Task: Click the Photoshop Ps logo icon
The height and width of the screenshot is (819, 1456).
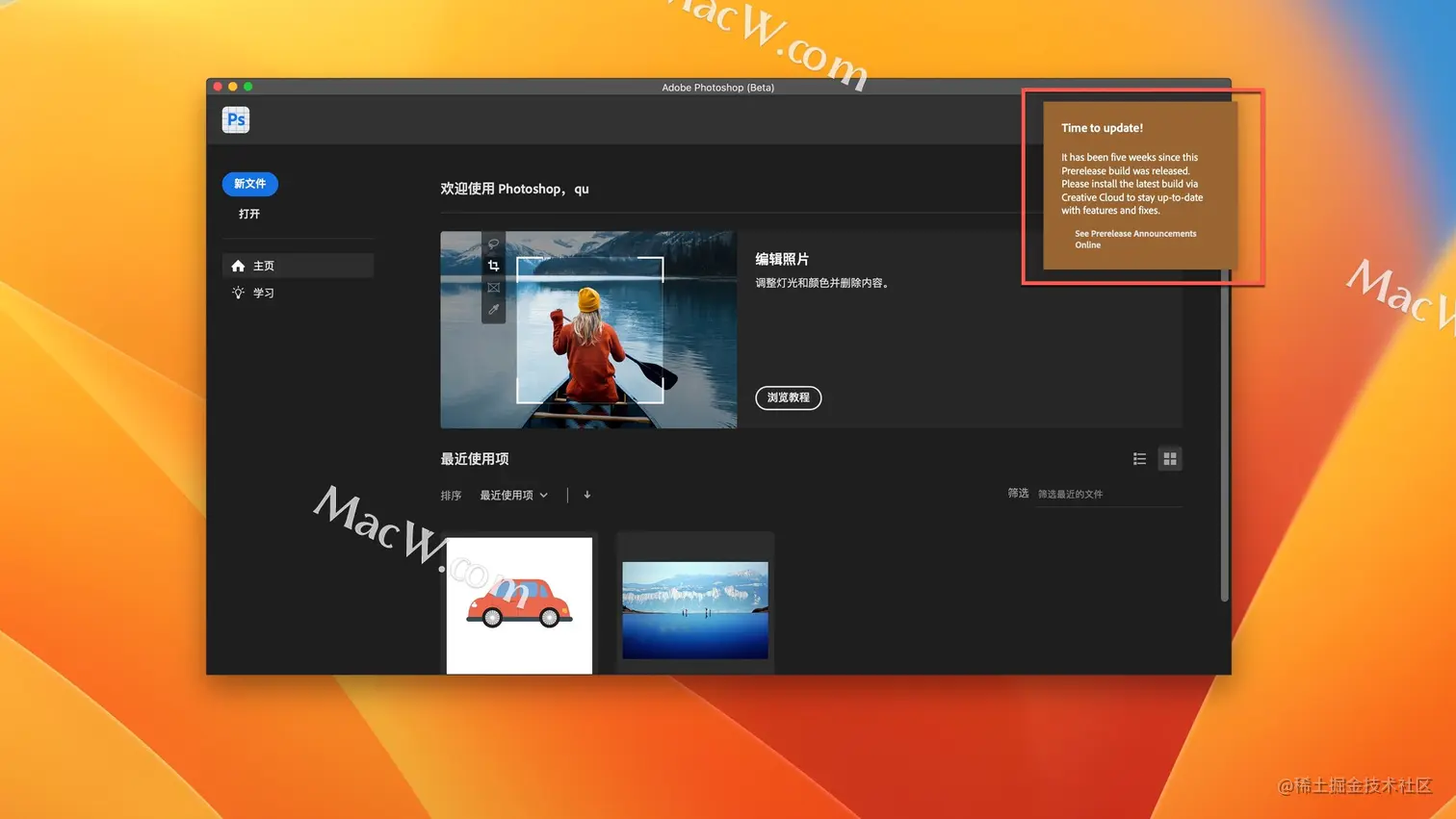Action: 236,119
